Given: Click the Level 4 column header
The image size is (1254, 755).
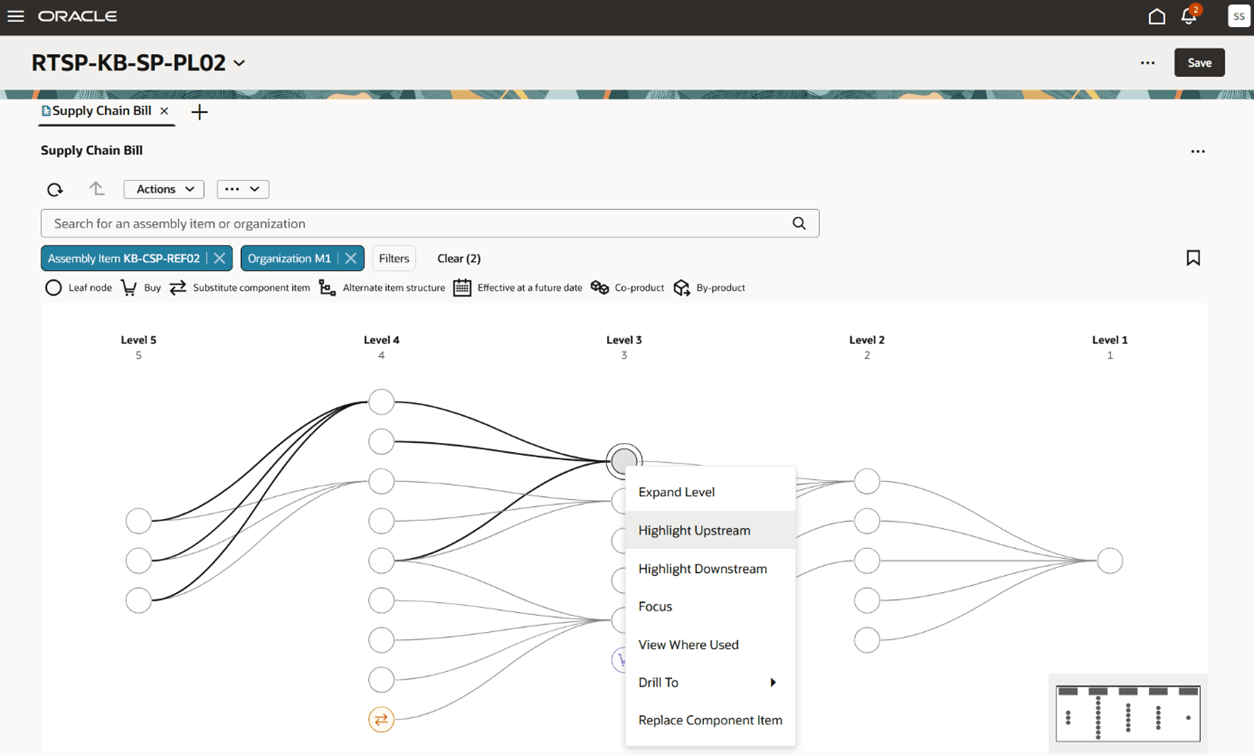Looking at the screenshot, I should [381, 340].
